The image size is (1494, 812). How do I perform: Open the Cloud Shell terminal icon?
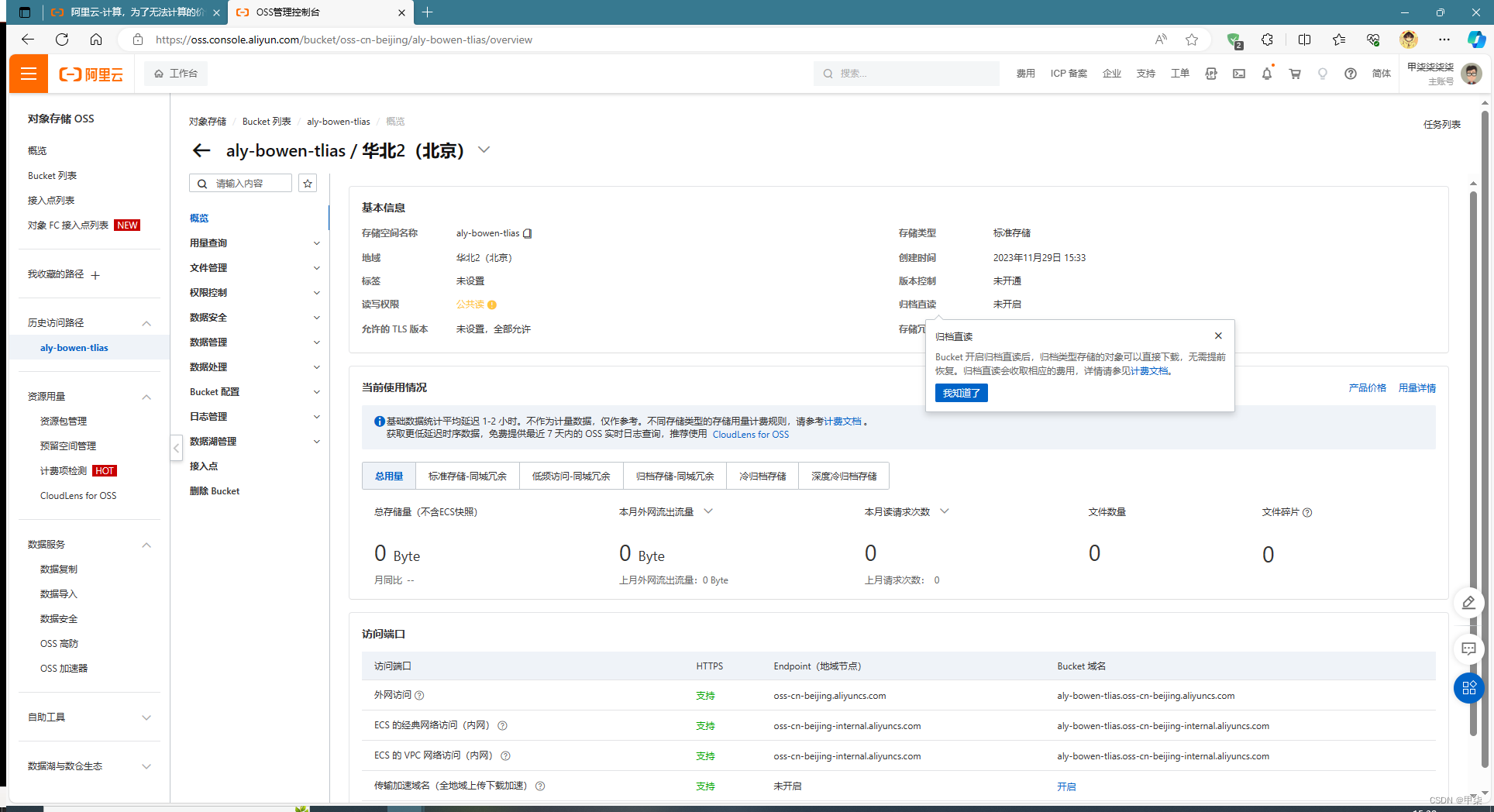tap(1239, 74)
